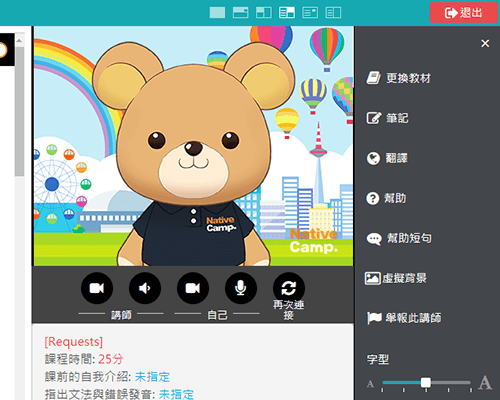Toggle your own microphone button
Screen dimensions: 500x400
[241, 288]
